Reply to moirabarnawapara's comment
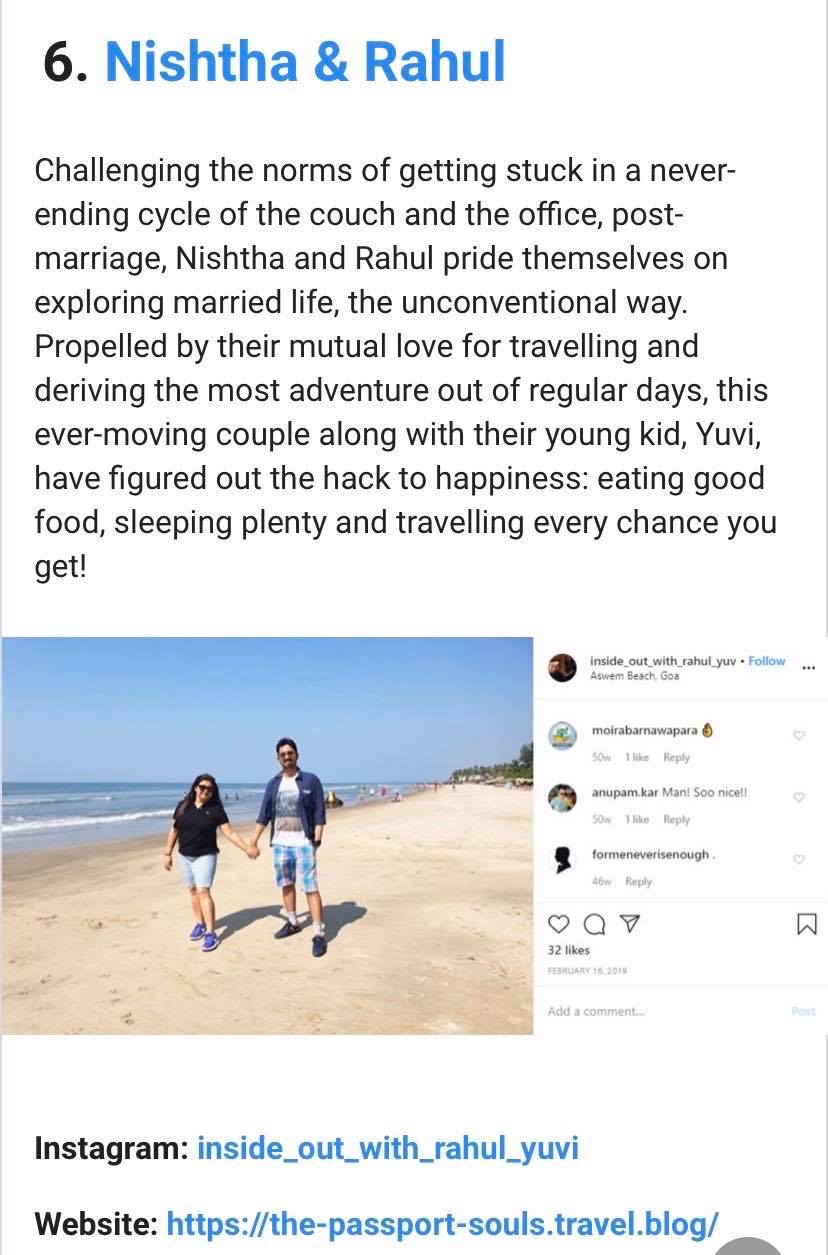This screenshot has height=1255, width=828. (677, 757)
